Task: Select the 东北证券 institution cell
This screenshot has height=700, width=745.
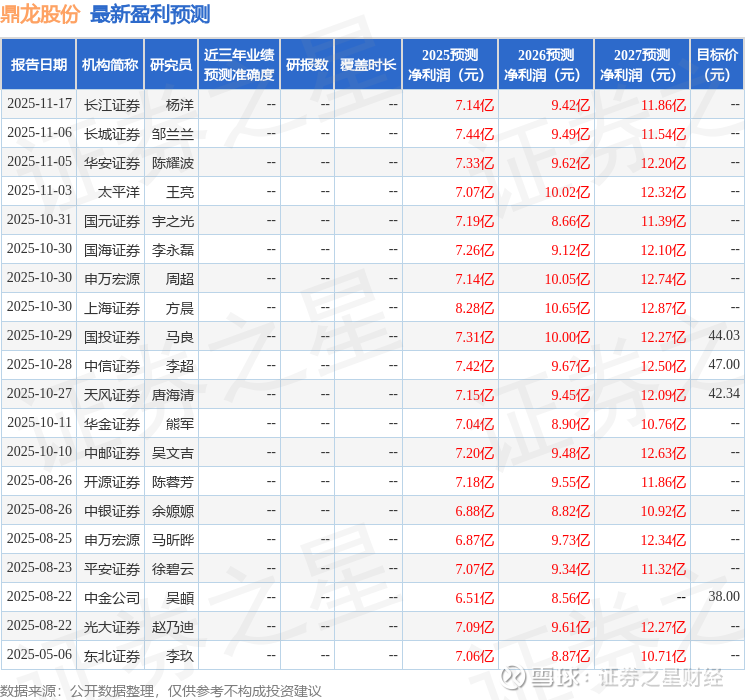Action: coord(112,656)
